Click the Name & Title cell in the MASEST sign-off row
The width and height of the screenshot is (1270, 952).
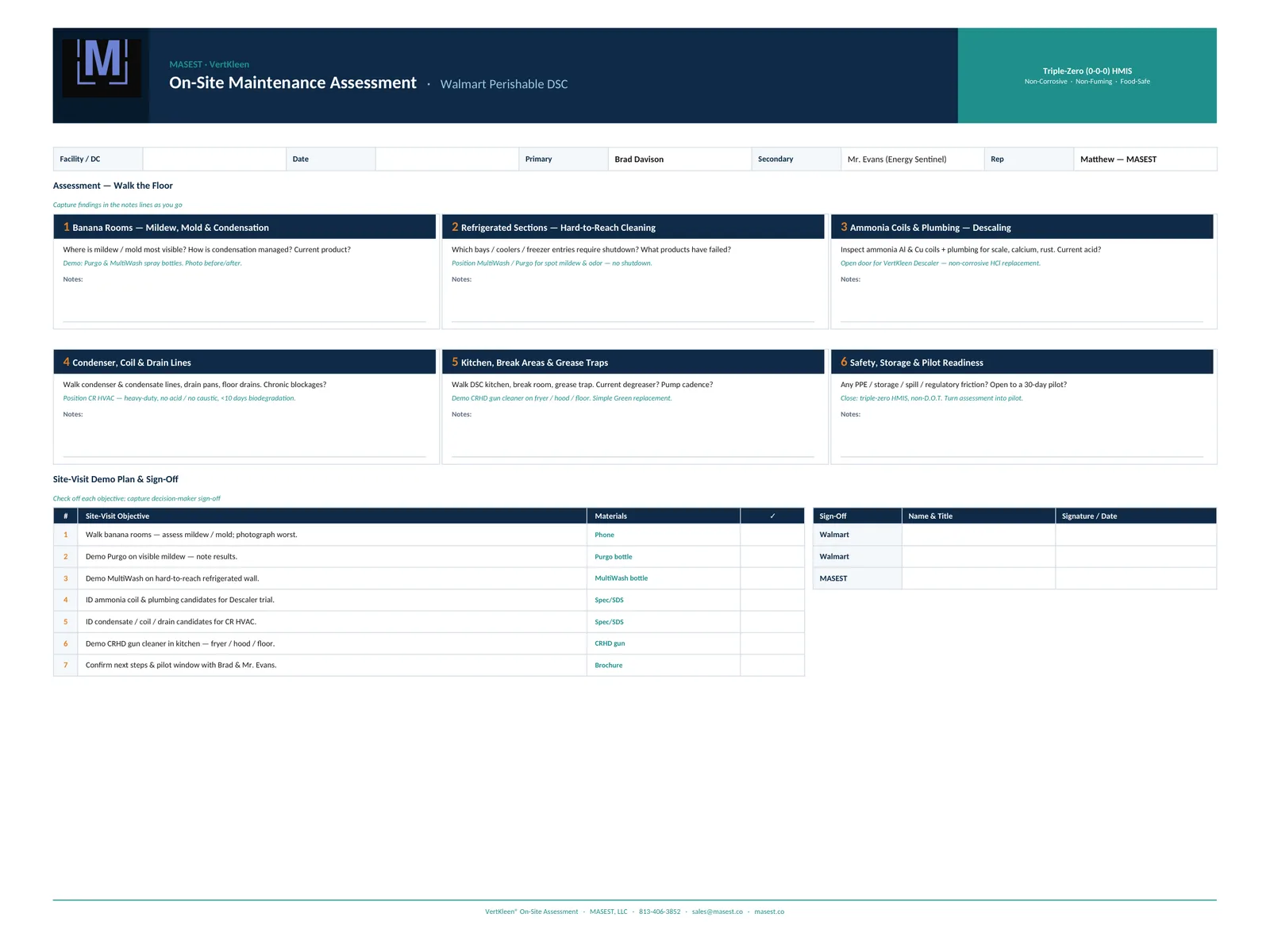[979, 578]
